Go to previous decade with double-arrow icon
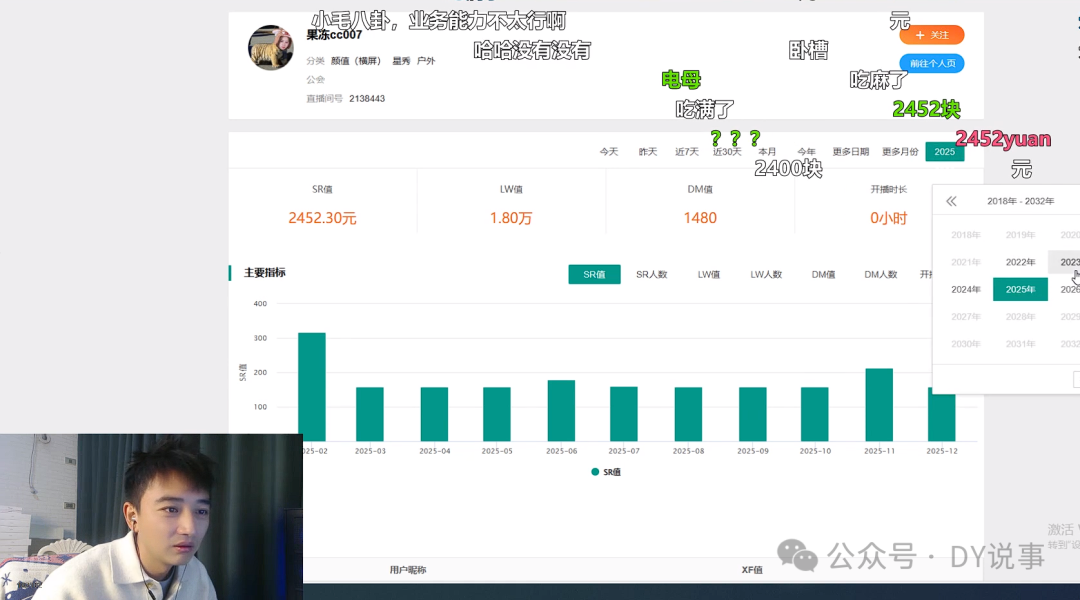The height and width of the screenshot is (600, 1080). (x=951, y=201)
